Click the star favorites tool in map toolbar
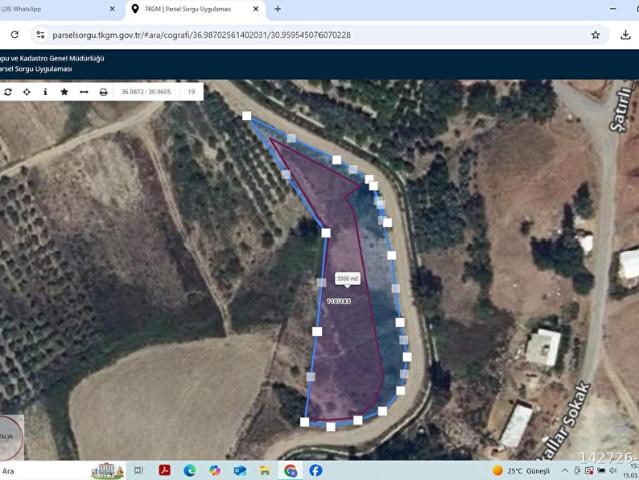Viewport: 639px width, 480px height. pyautogui.click(x=65, y=91)
